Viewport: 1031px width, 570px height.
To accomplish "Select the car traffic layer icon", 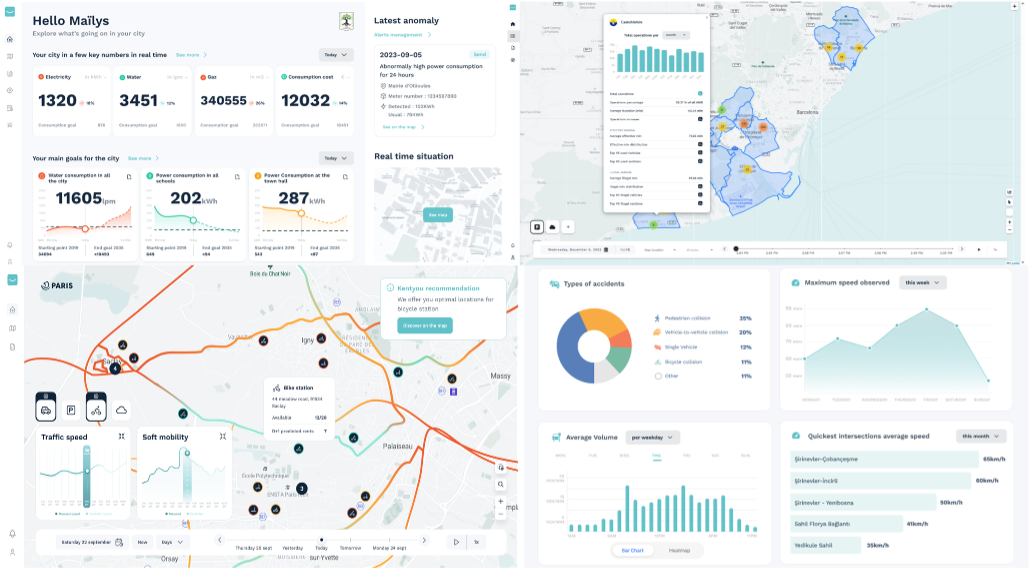I will pyautogui.click(x=46, y=409).
